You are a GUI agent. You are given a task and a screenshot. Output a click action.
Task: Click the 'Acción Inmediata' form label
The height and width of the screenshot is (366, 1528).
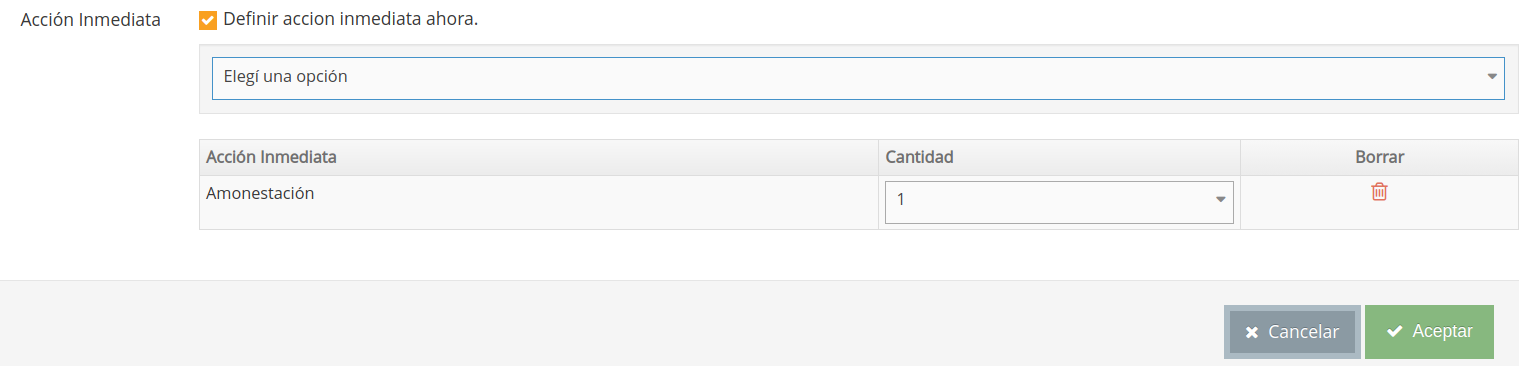[x=91, y=20]
